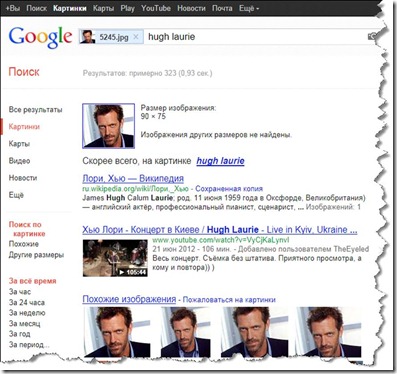Open Сохраненная копия cached link
The image size is (397, 374).
229,189
